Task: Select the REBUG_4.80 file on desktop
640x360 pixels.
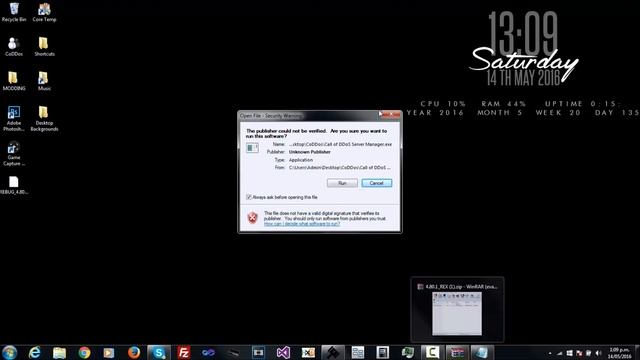Action: (14, 185)
